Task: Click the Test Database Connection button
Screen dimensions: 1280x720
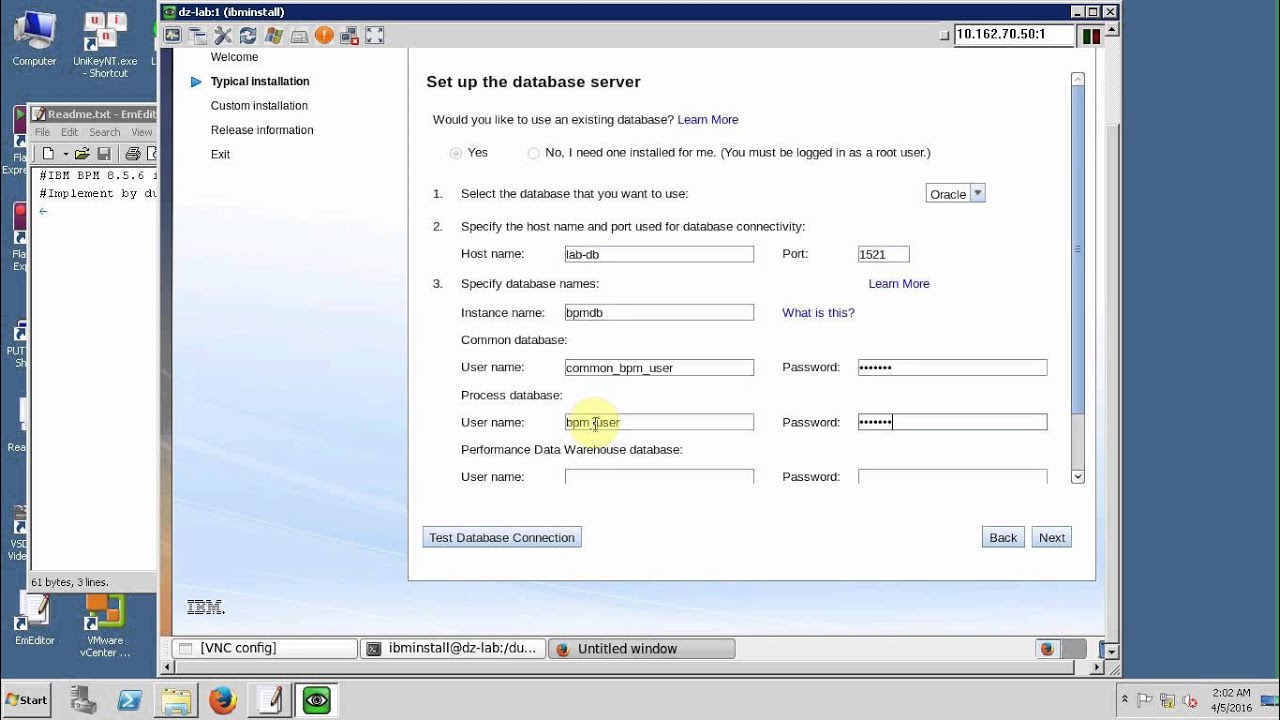Action: [x=502, y=538]
